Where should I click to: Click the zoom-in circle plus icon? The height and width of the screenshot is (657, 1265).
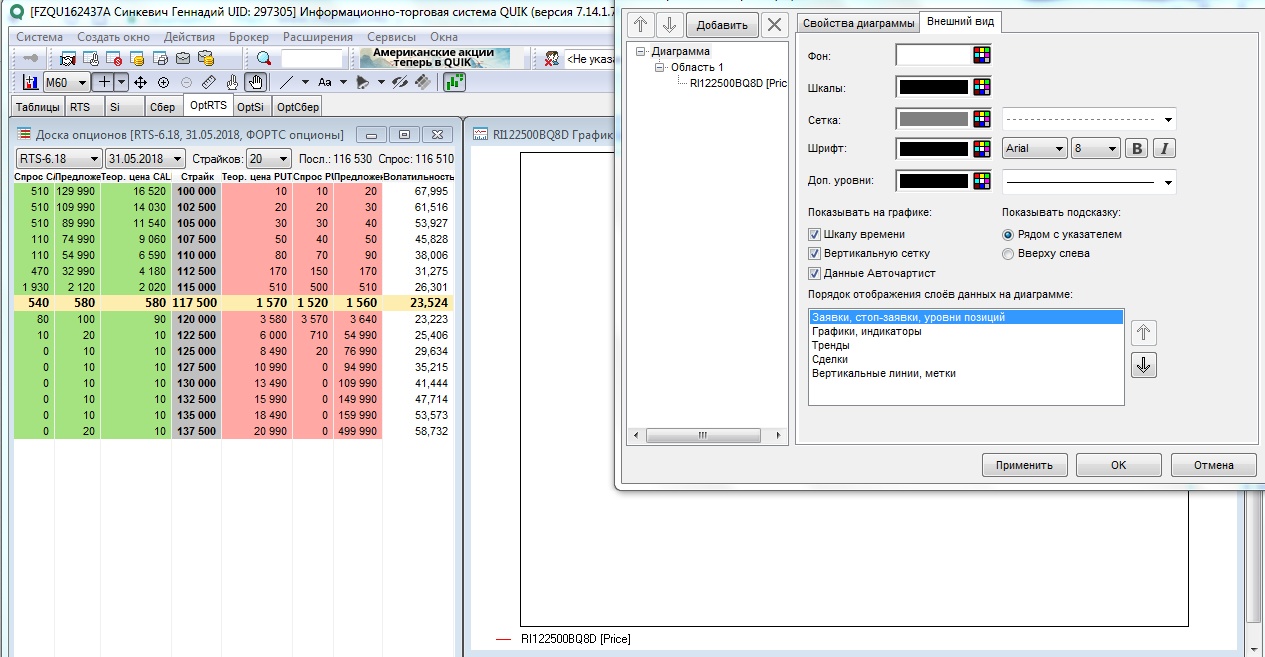[x=163, y=82]
